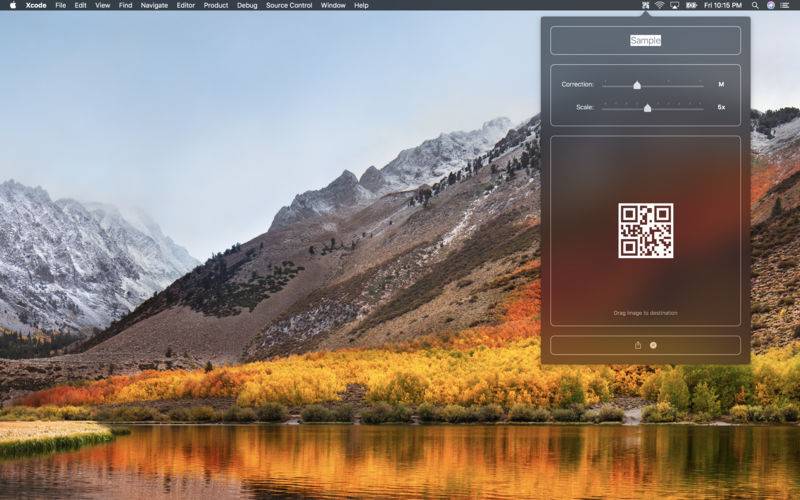Image resolution: width=800 pixels, height=500 pixels.
Task: Click the share icon under the QR code
Action: click(x=638, y=345)
